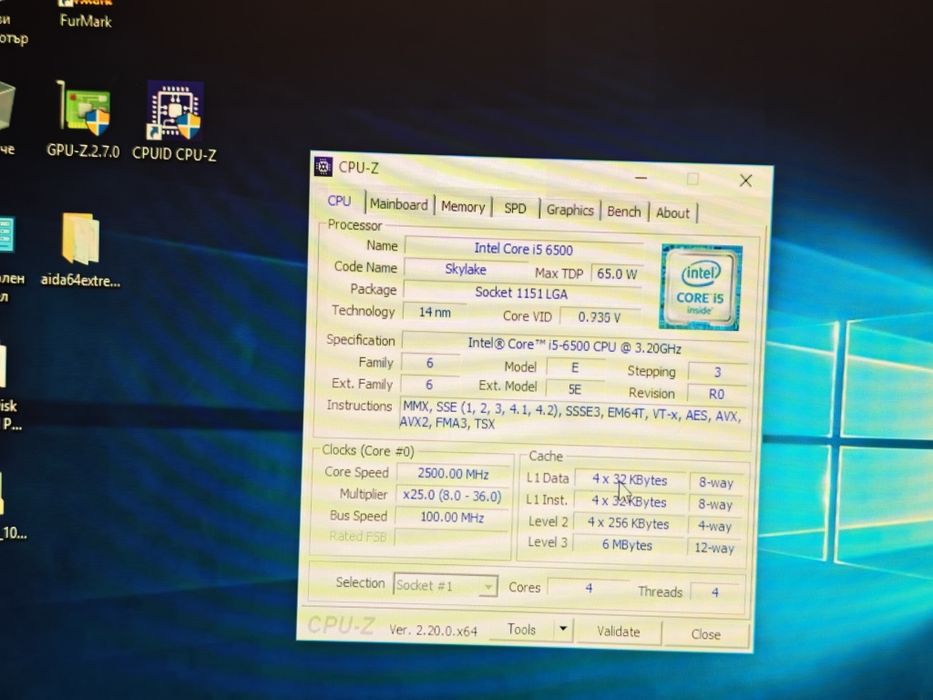The width and height of the screenshot is (933, 700).
Task: Launch the FurMark desktop icon
Action: point(85,15)
